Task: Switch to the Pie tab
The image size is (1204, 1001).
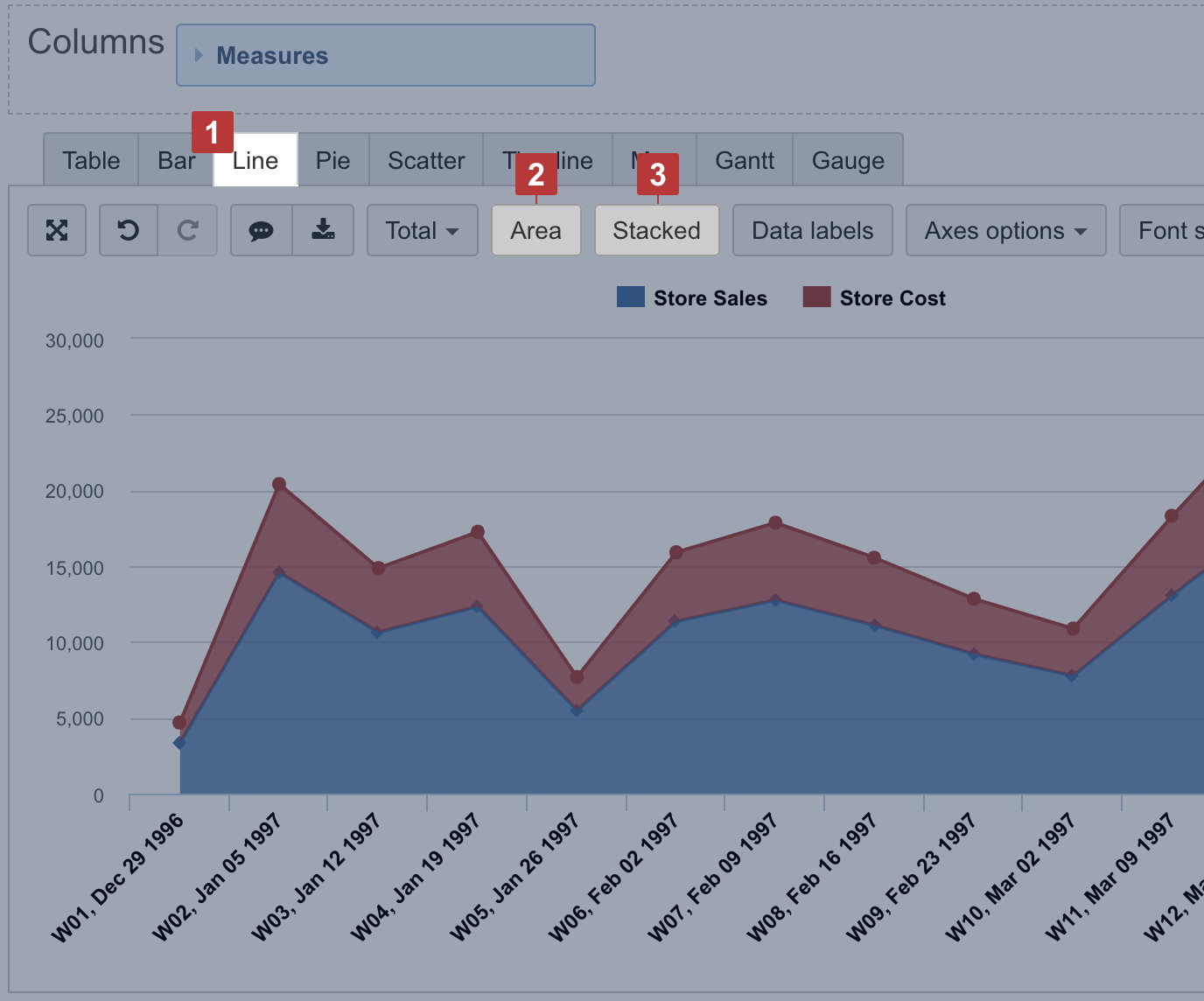Action: [x=332, y=161]
